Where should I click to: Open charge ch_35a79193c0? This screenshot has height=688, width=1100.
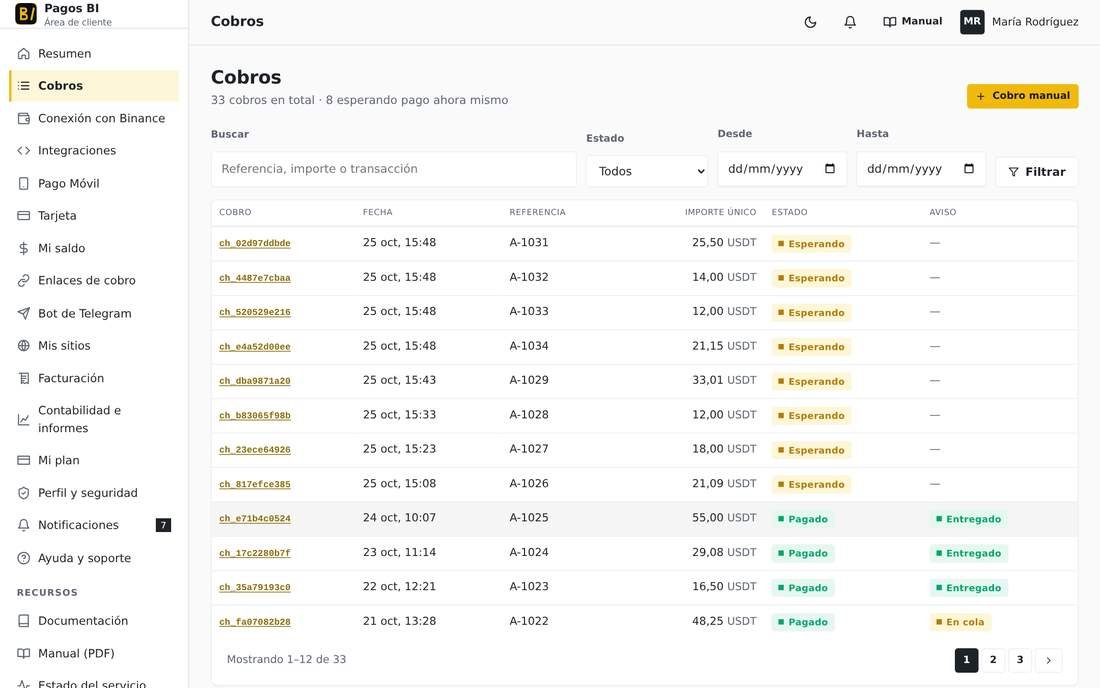[255, 587]
